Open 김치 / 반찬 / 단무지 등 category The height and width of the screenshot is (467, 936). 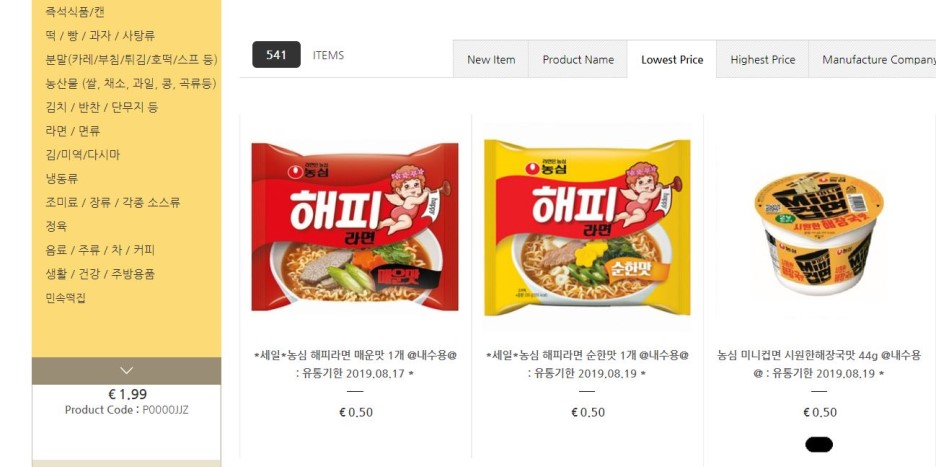pos(101,107)
